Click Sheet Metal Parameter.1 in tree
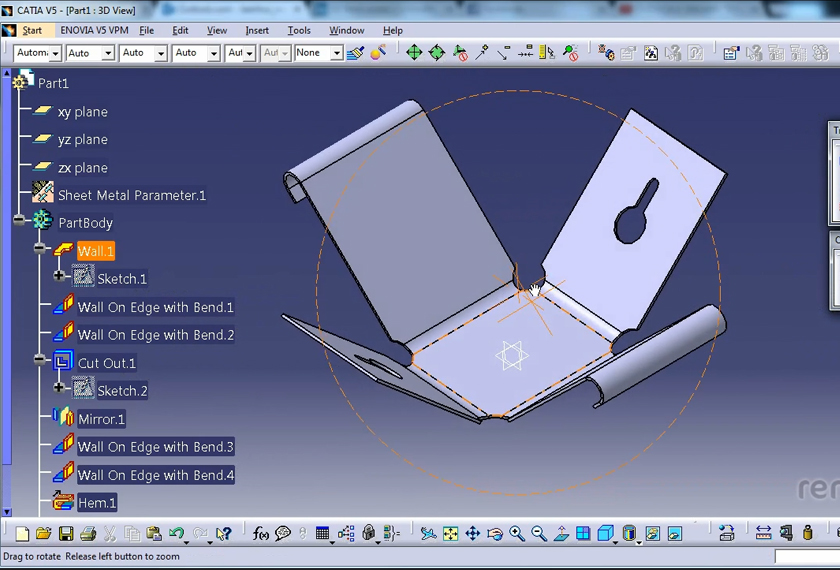The width and height of the screenshot is (840, 570). [x=131, y=195]
